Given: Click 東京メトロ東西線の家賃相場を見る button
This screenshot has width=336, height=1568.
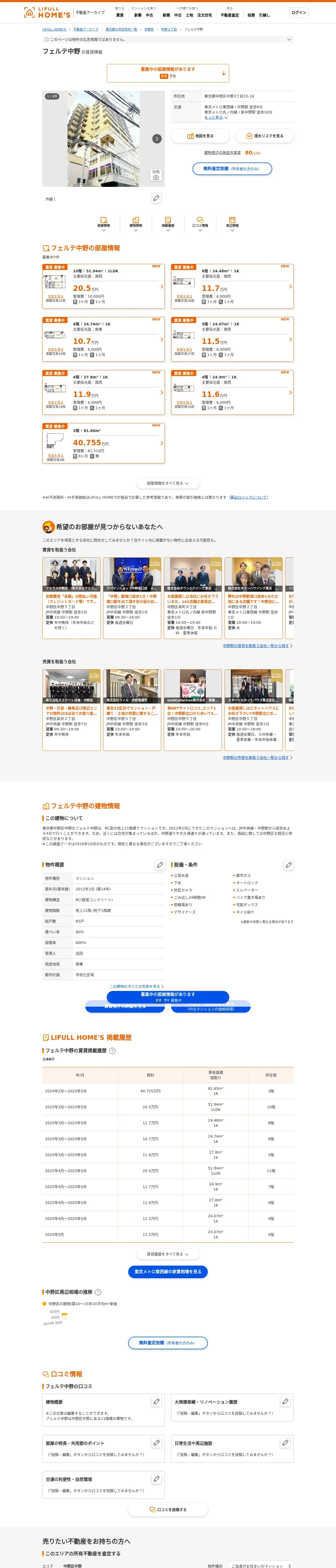Looking at the screenshot, I should pos(168,1272).
